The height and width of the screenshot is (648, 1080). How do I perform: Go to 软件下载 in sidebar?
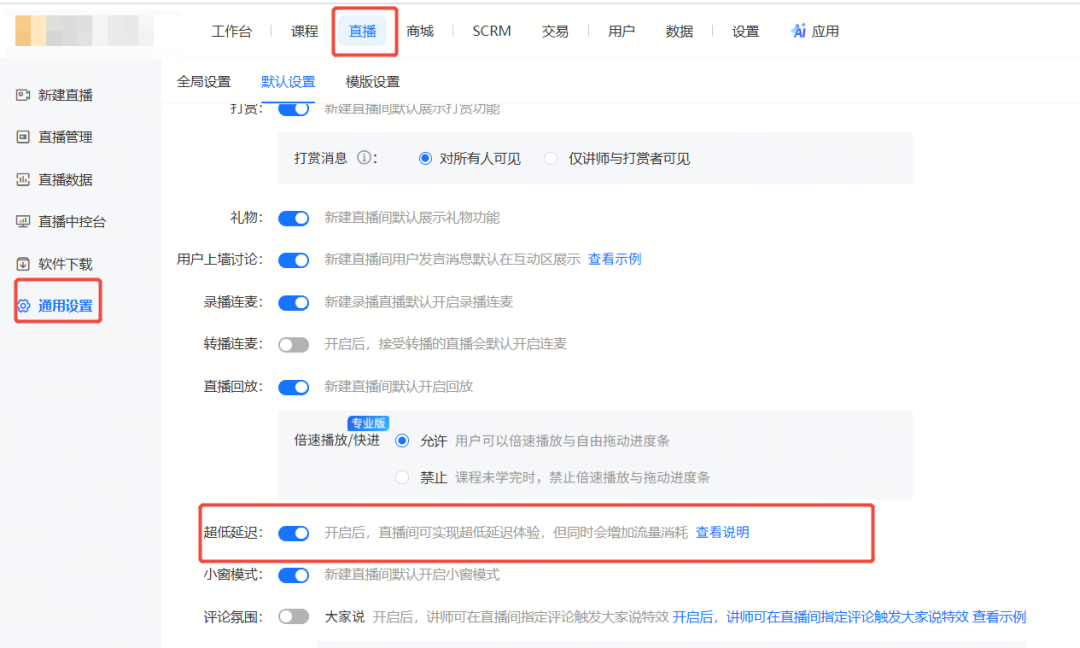[65, 264]
